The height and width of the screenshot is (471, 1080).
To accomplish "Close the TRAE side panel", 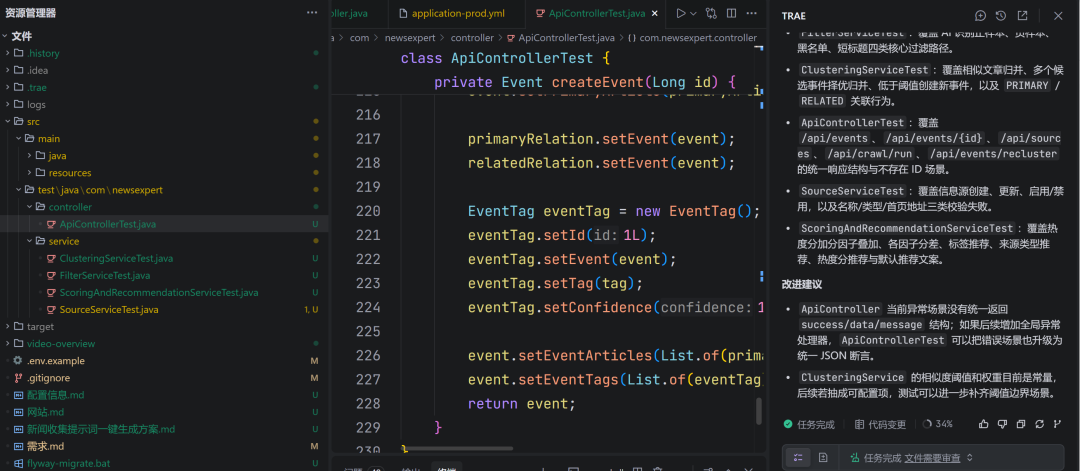I will click(x=1059, y=15).
